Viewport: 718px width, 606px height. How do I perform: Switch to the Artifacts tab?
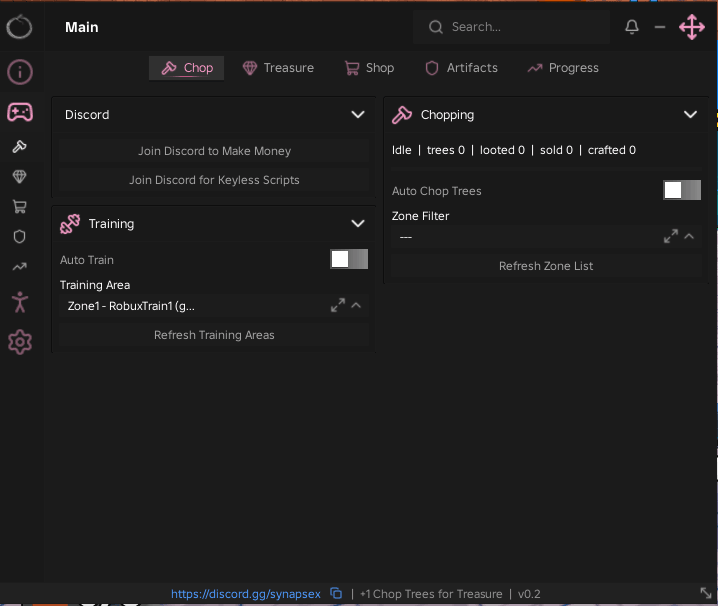click(x=462, y=68)
